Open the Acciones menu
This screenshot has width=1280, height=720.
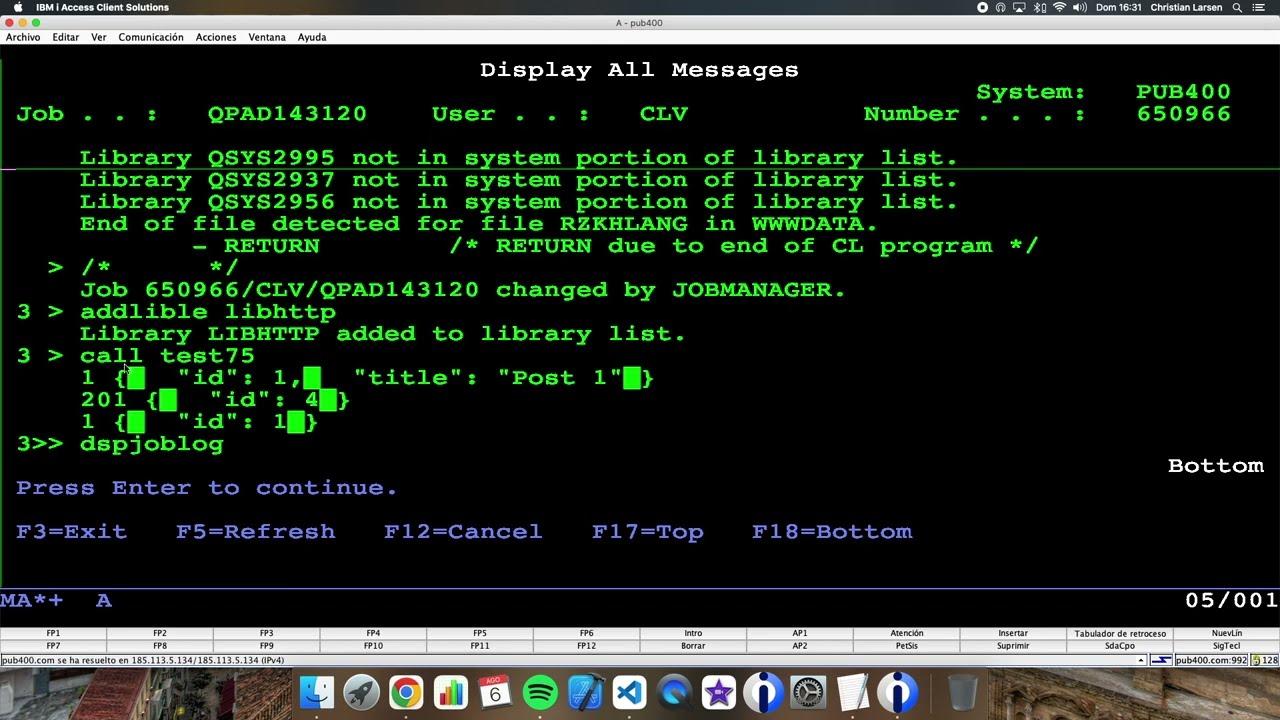coord(216,37)
